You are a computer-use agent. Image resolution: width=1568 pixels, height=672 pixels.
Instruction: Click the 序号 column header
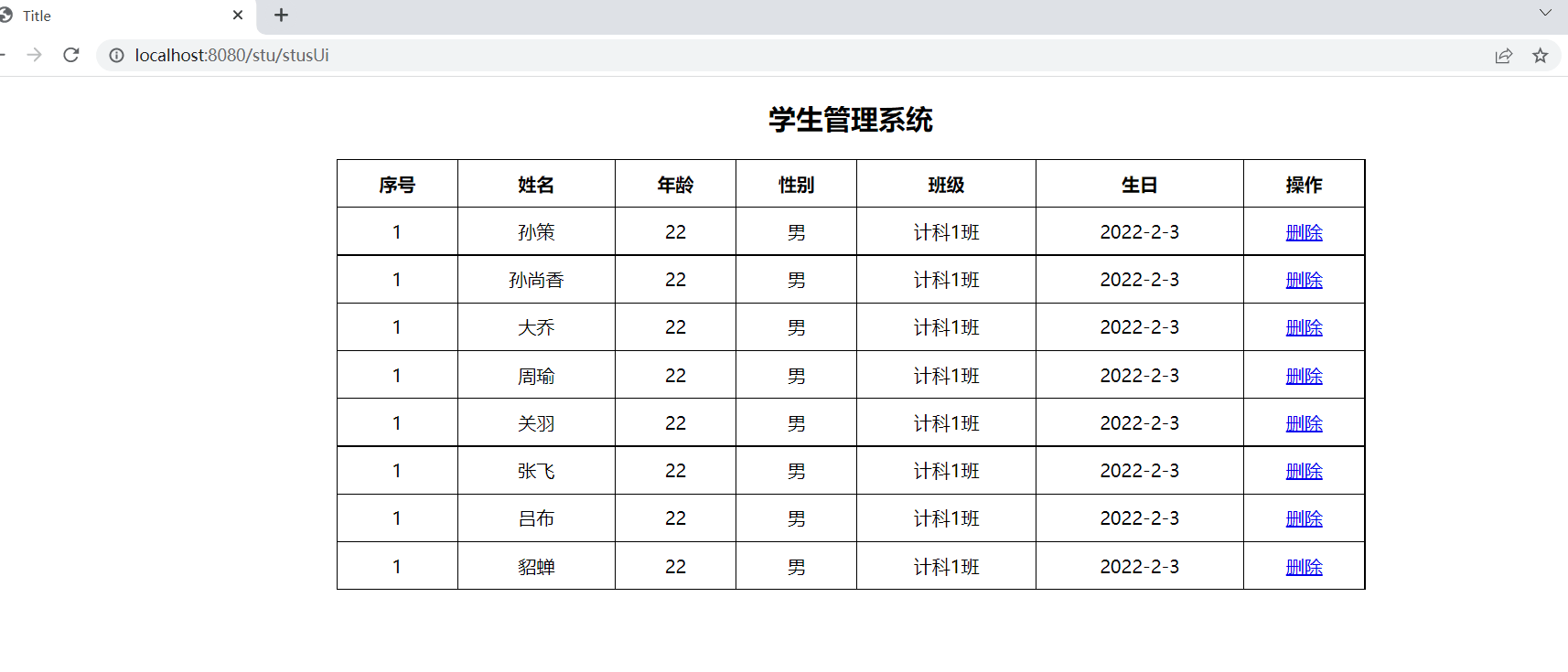point(397,185)
